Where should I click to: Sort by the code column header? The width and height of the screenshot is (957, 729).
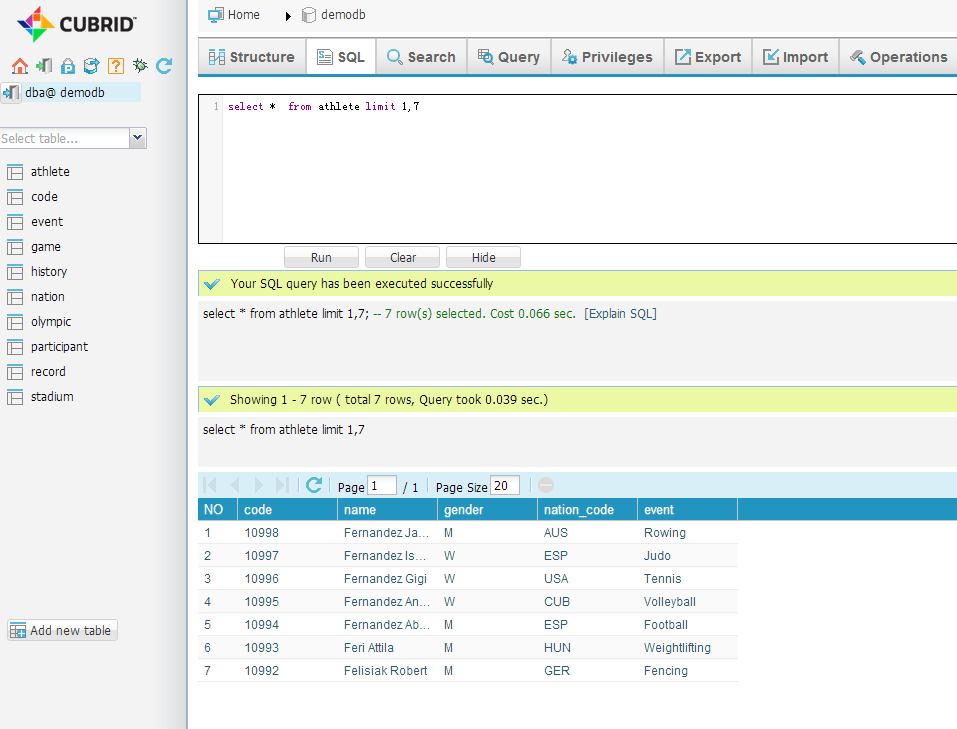click(x=287, y=510)
